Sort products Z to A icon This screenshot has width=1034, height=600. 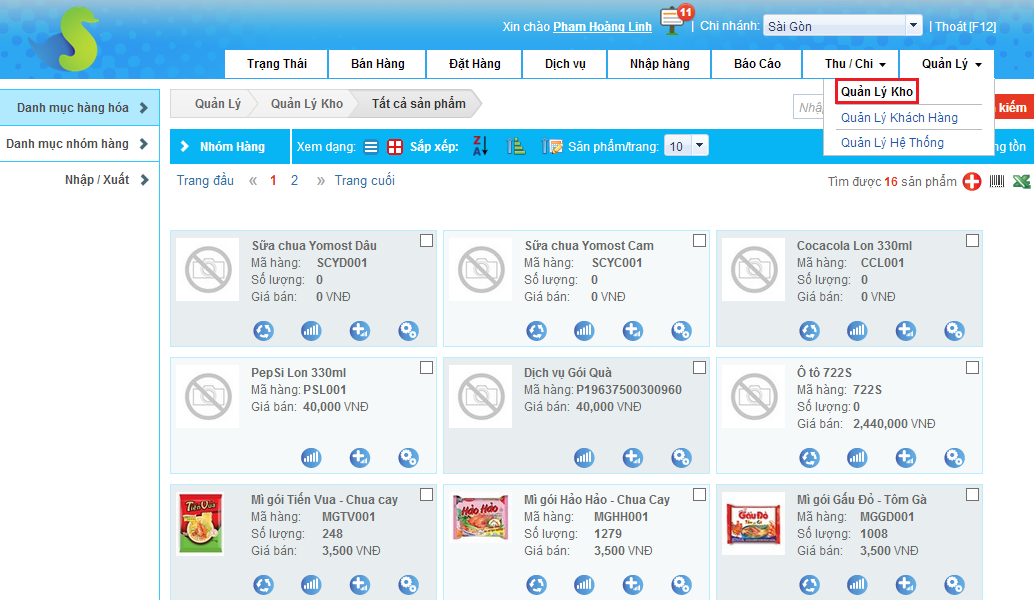click(x=480, y=146)
